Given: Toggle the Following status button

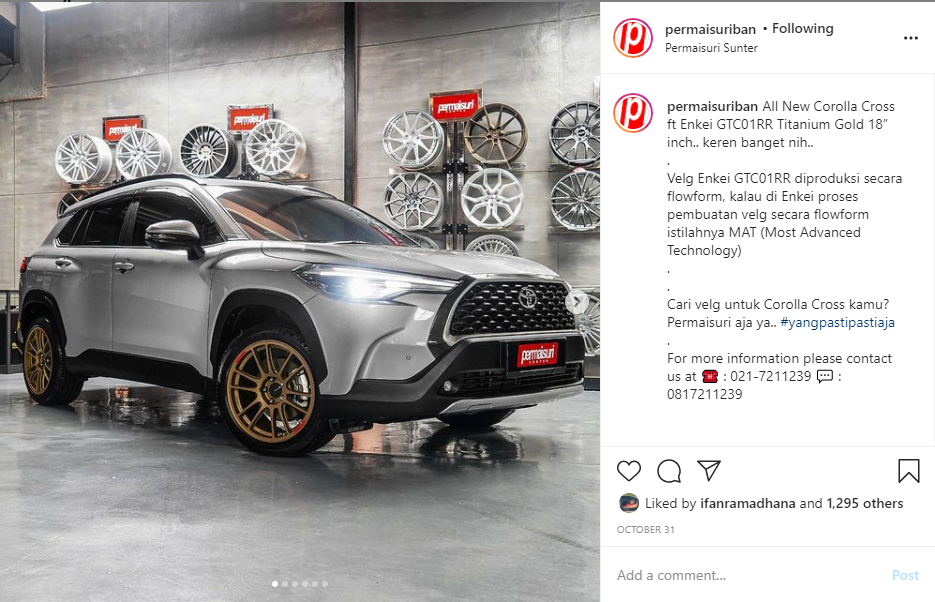Looking at the screenshot, I should pyautogui.click(x=803, y=28).
